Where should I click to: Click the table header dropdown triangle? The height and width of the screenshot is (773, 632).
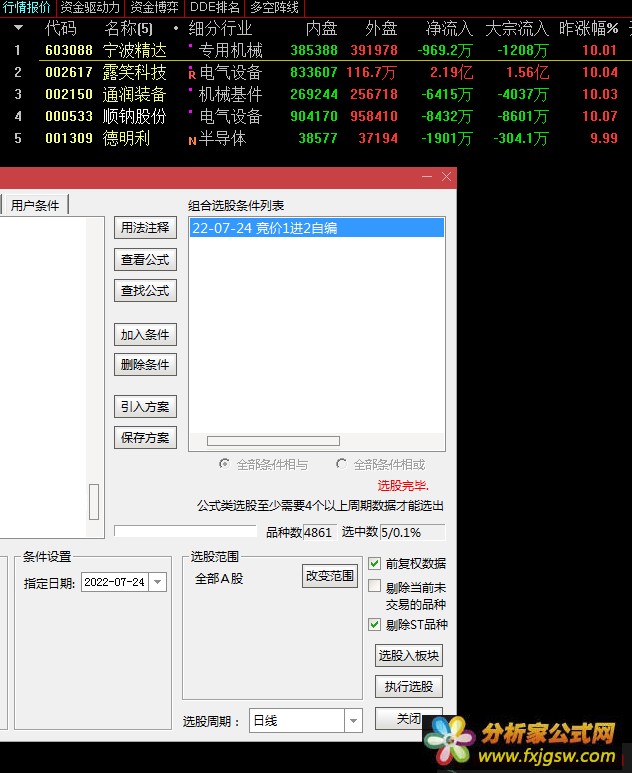click(19, 28)
